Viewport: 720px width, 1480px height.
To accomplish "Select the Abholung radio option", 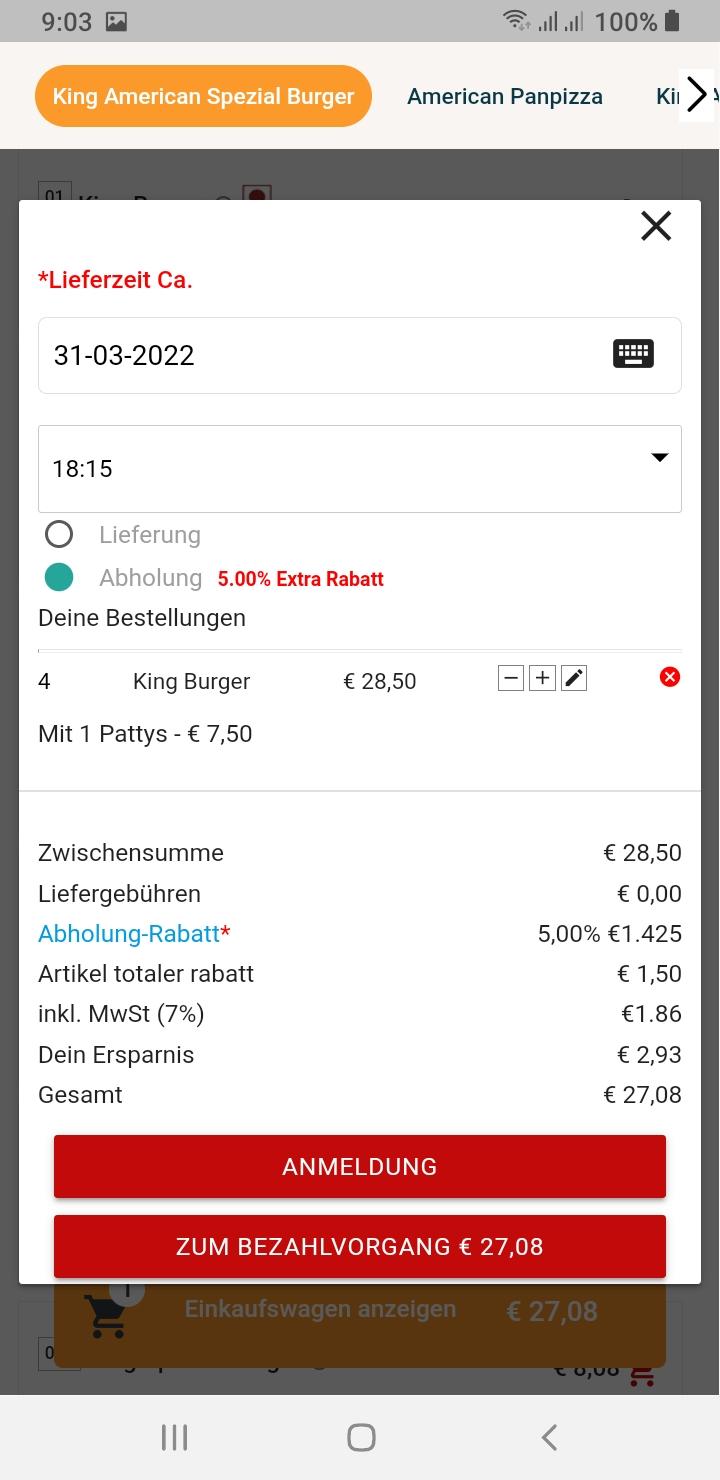I will (x=59, y=577).
